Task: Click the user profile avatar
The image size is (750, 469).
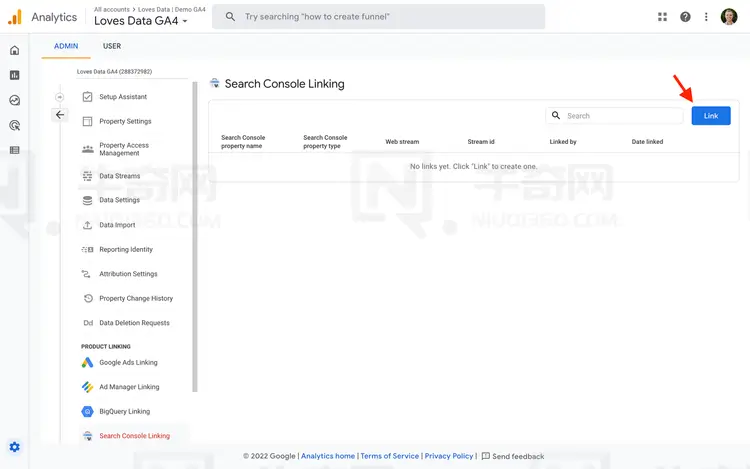Action: point(729,17)
